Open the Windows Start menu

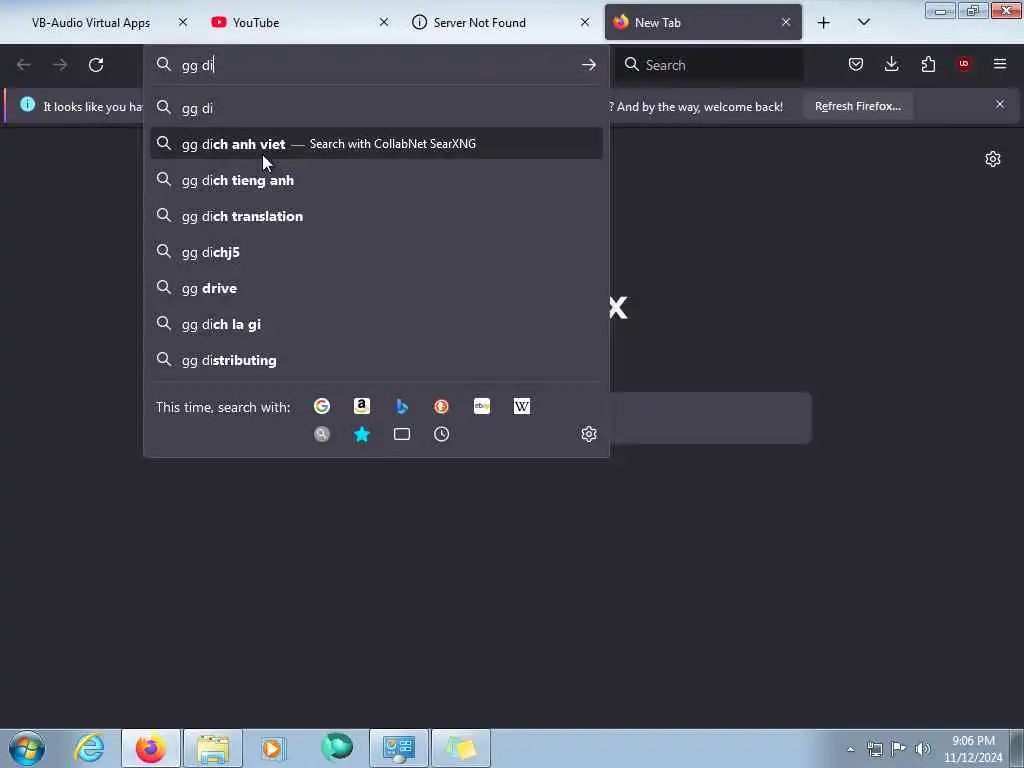[x=27, y=748]
